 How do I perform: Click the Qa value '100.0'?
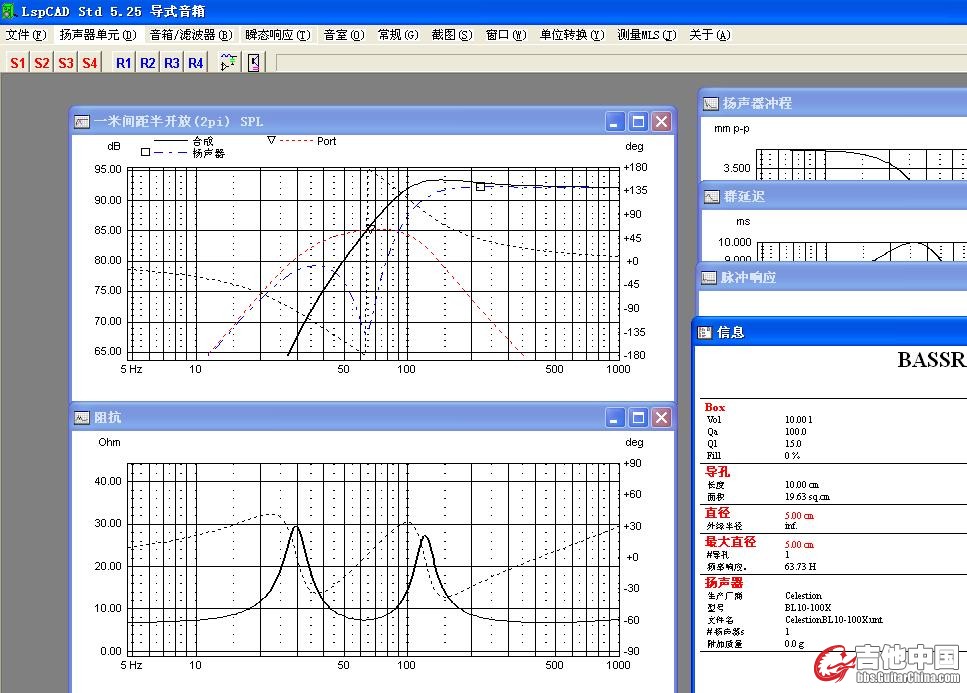[796, 432]
